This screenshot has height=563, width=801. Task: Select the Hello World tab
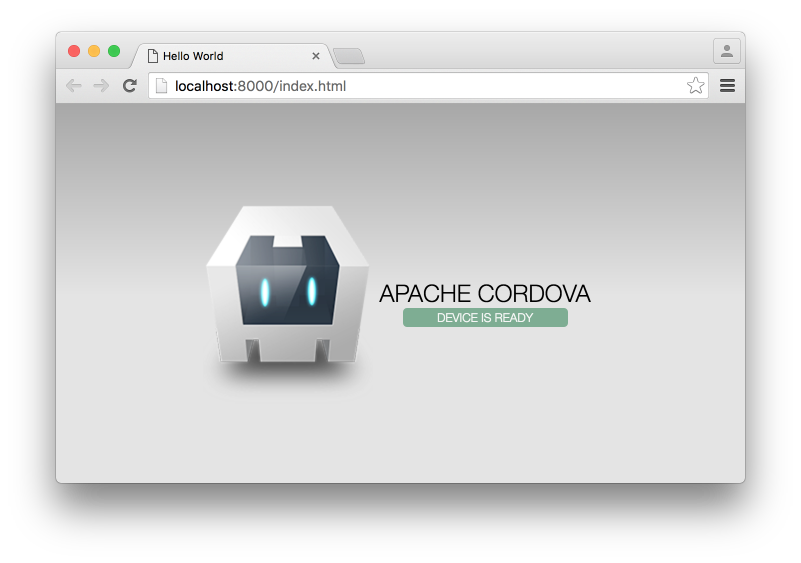[232, 56]
